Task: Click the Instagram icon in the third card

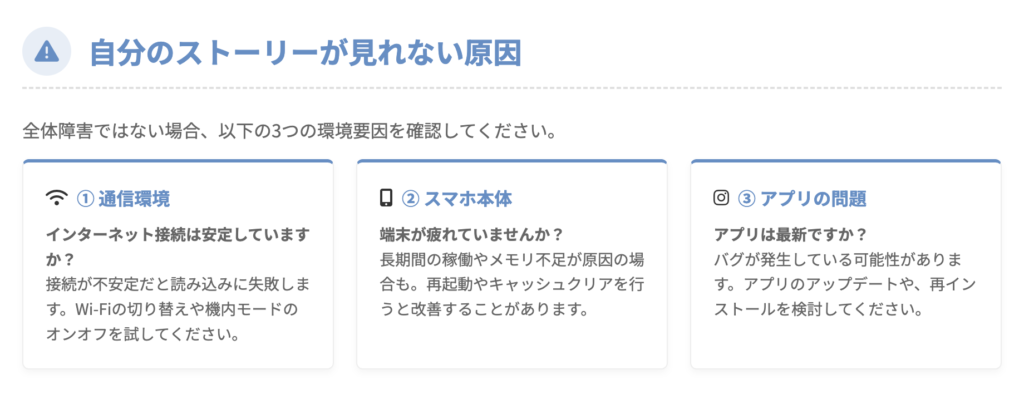Action: (x=721, y=198)
